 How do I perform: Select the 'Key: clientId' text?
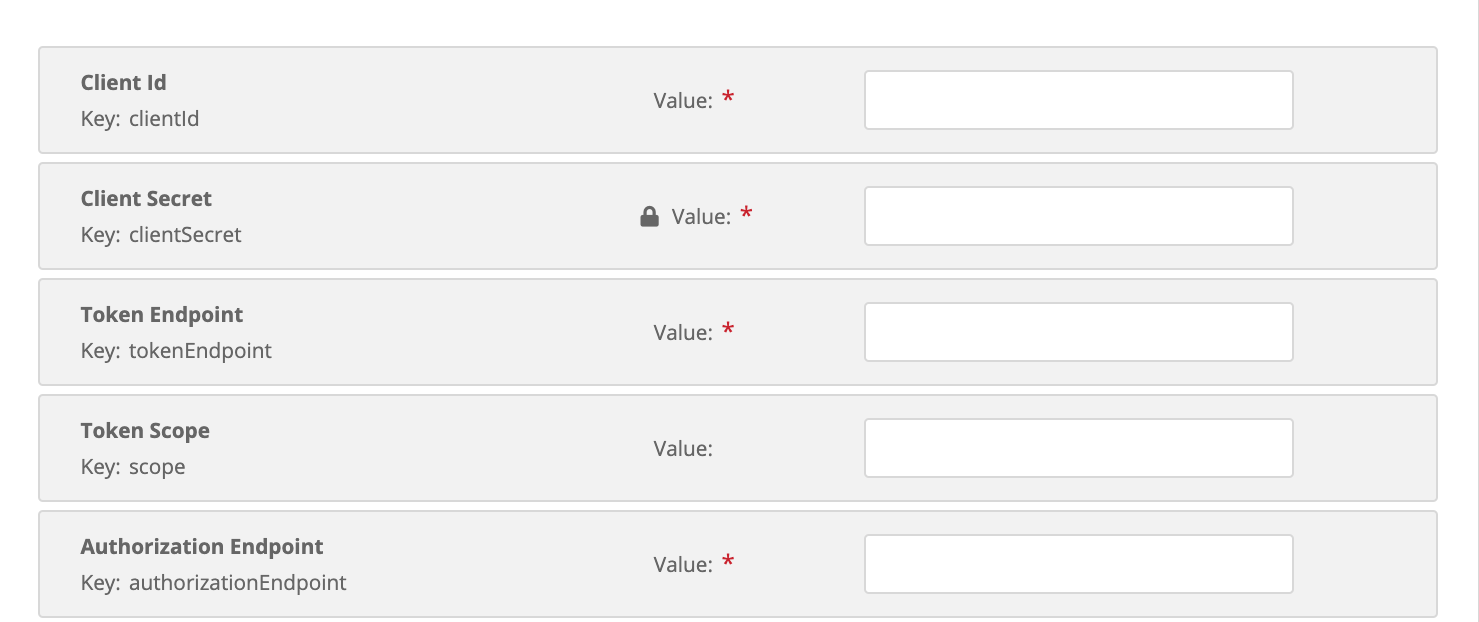[140, 119]
